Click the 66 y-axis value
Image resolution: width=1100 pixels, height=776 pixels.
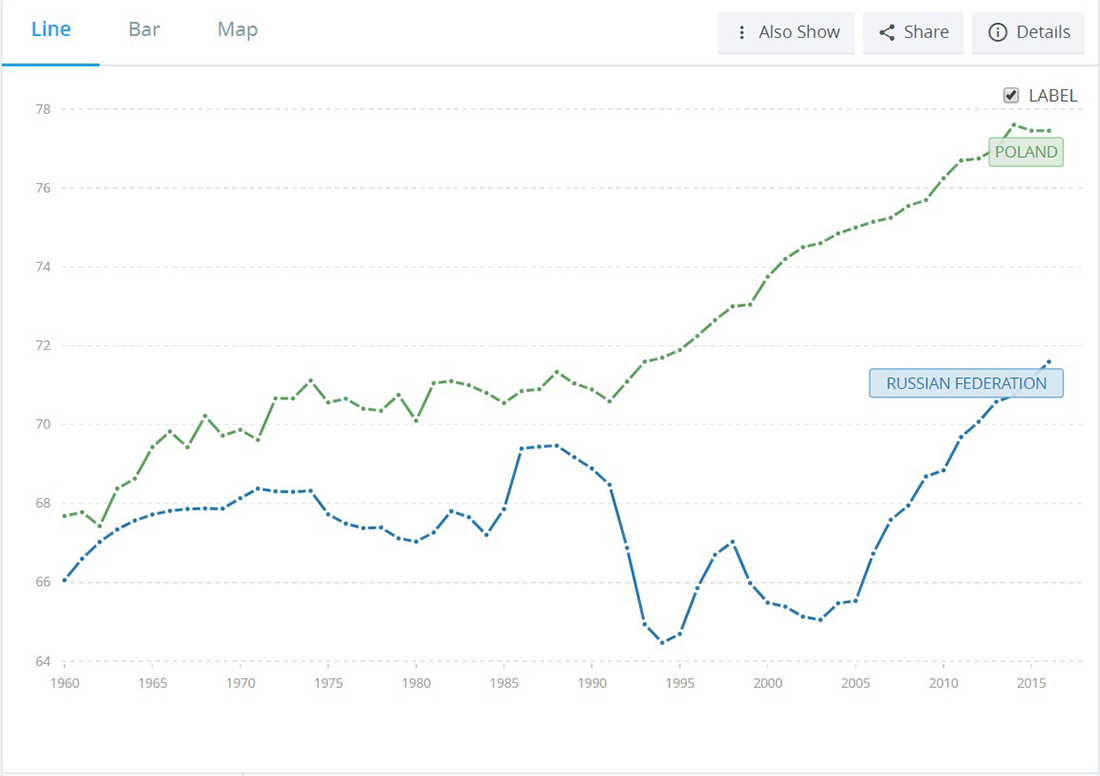coord(43,582)
